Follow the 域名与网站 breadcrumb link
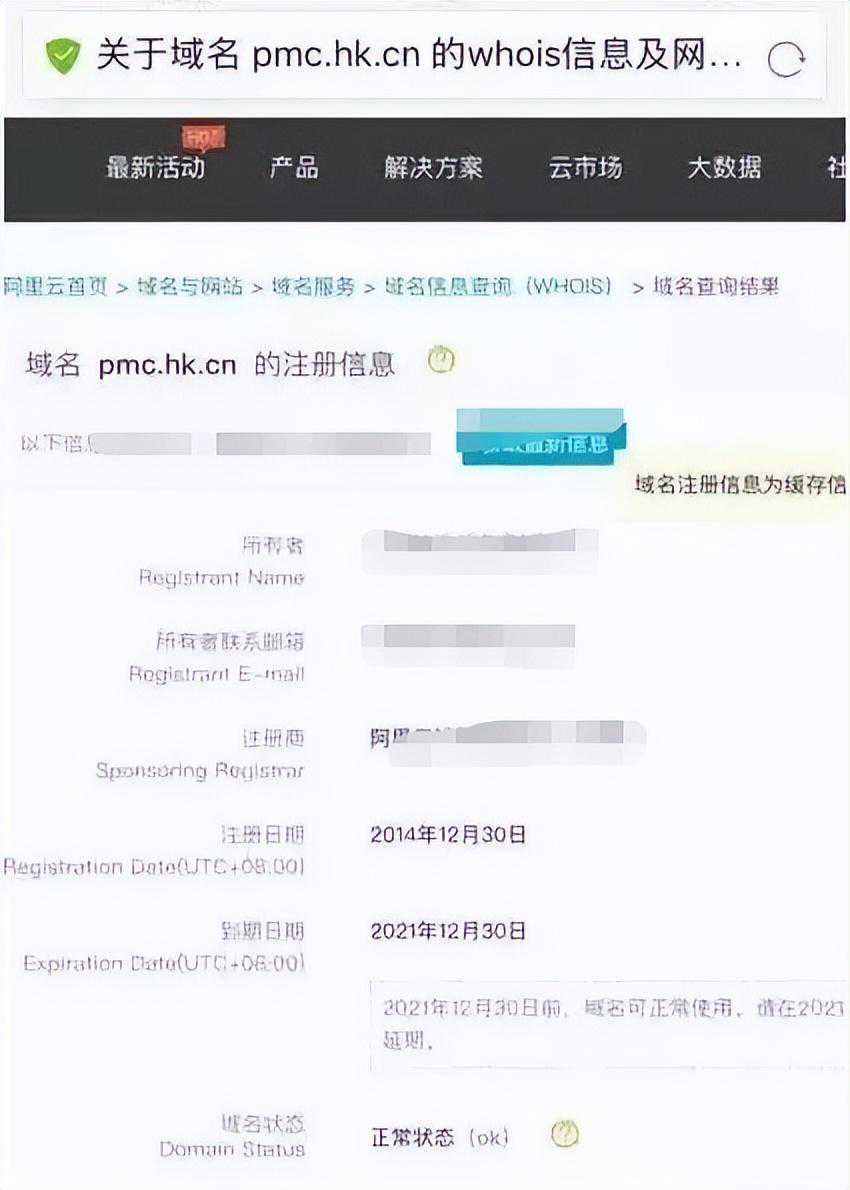 click(190, 287)
